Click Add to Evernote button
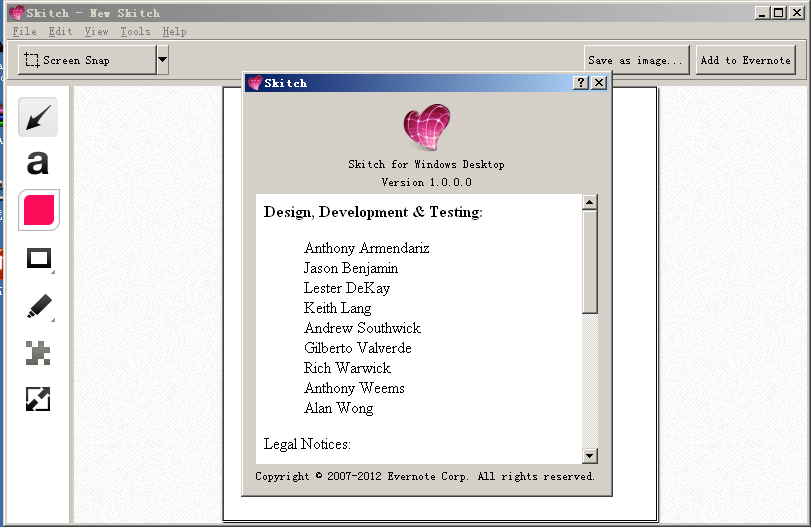Viewport: 811px width, 527px height. pos(745,60)
